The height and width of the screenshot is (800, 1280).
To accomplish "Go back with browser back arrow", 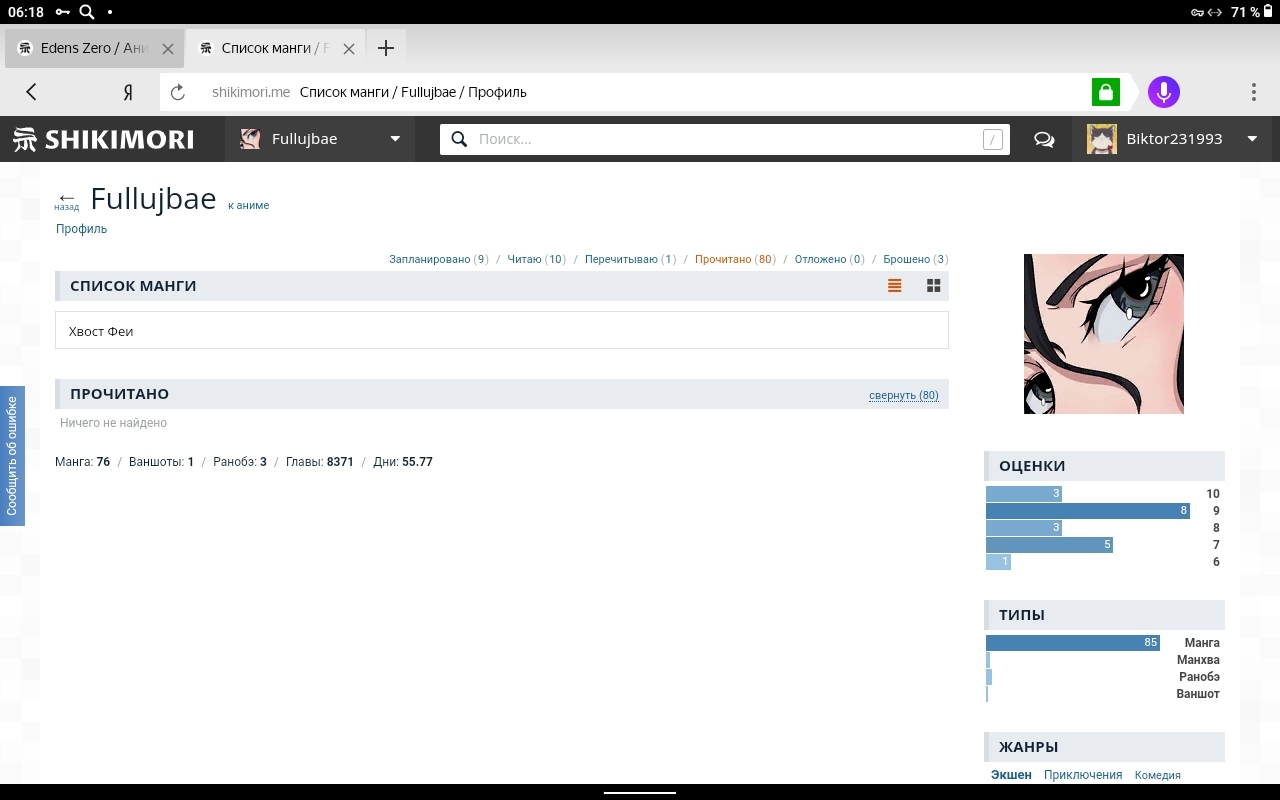I will (31, 92).
